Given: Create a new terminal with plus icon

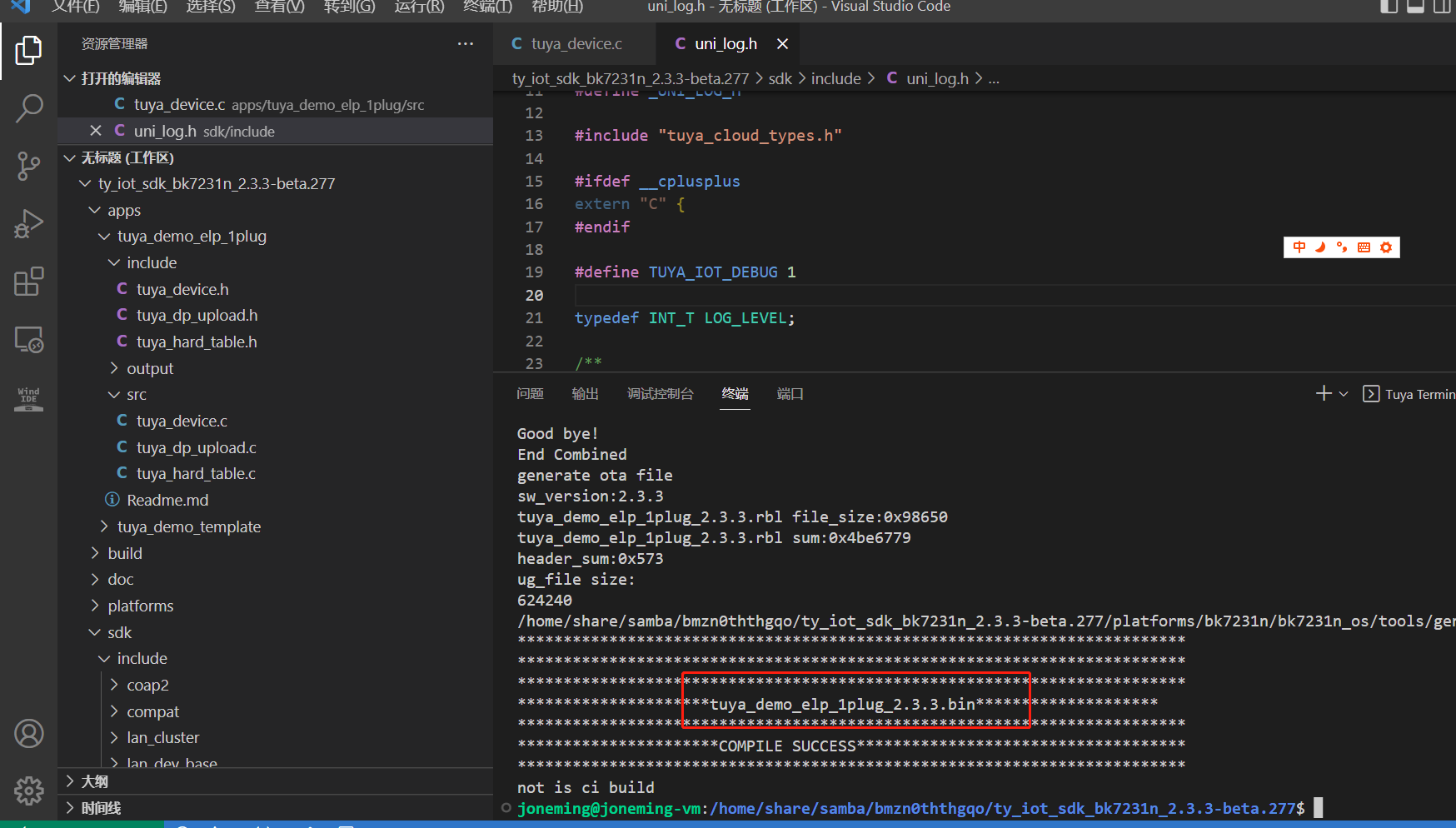Looking at the screenshot, I should (1323, 394).
